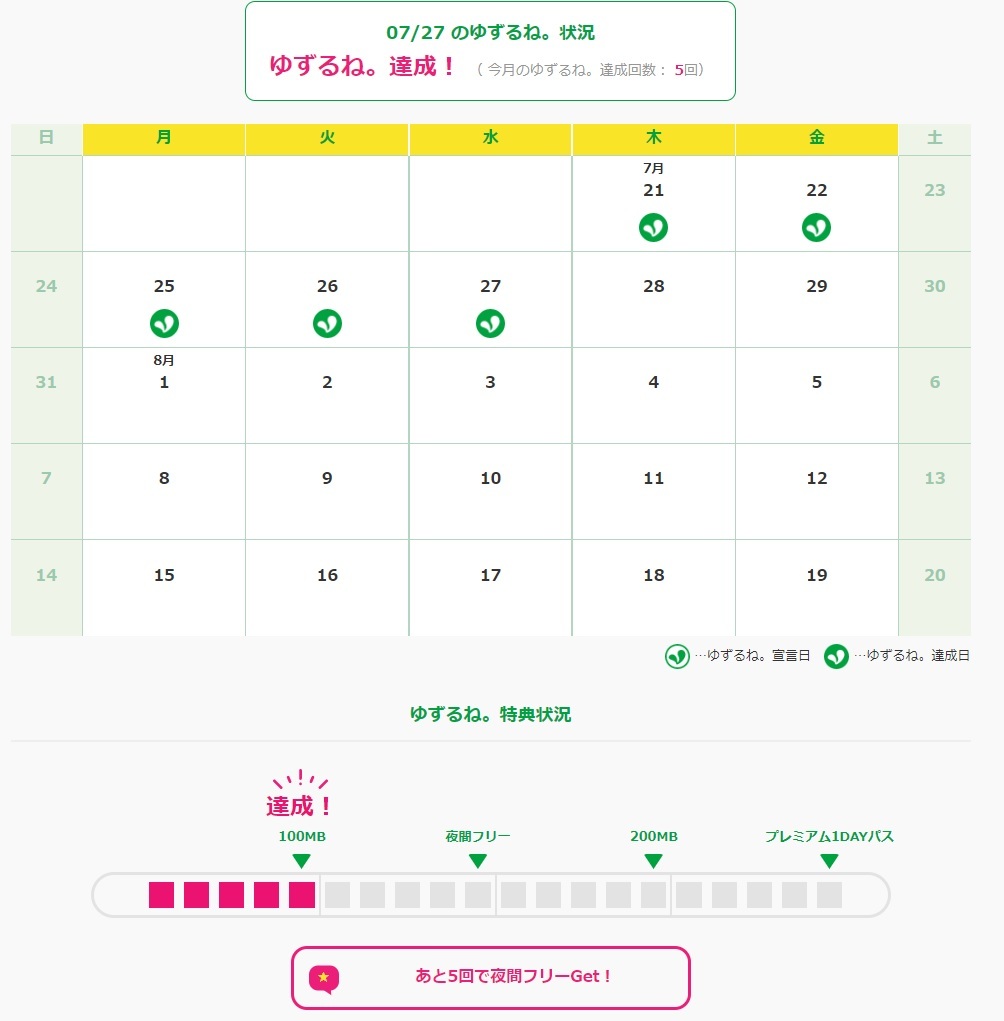Select July 28 in the calendar

[653, 298]
